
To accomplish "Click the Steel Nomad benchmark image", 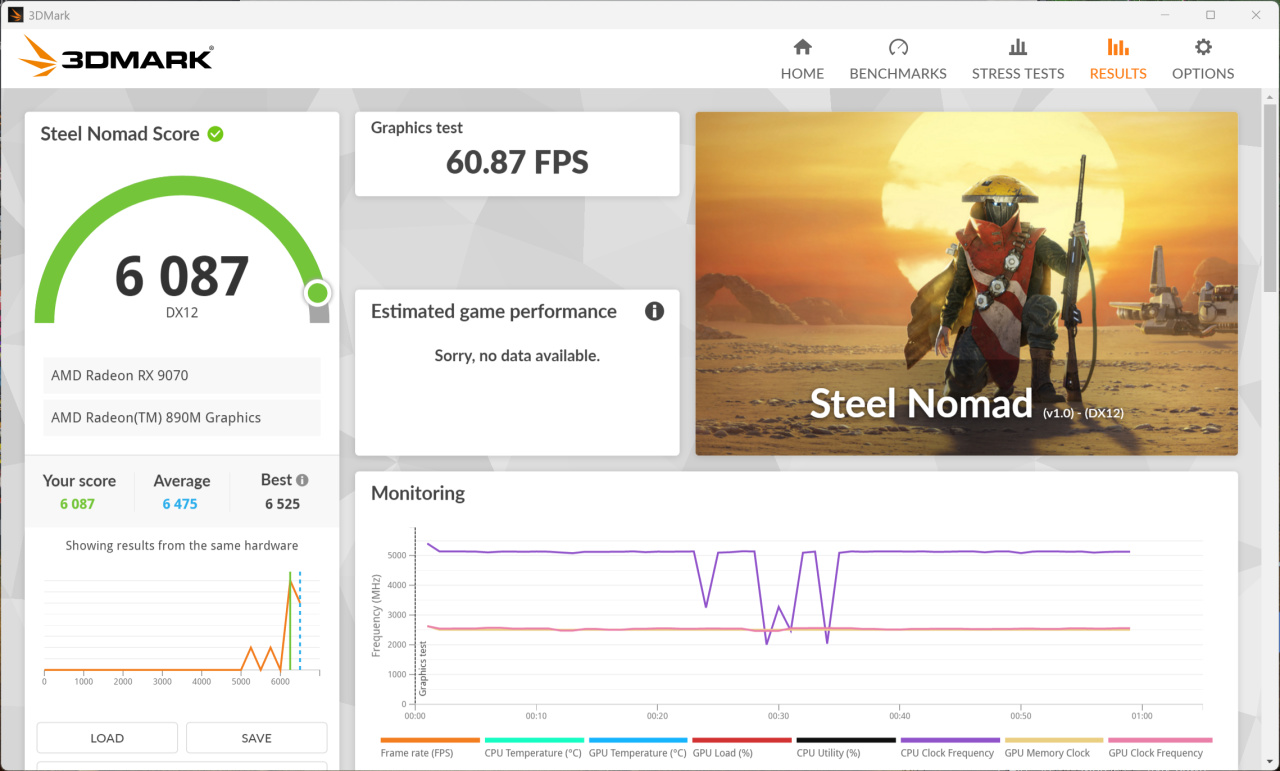I will (966, 283).
